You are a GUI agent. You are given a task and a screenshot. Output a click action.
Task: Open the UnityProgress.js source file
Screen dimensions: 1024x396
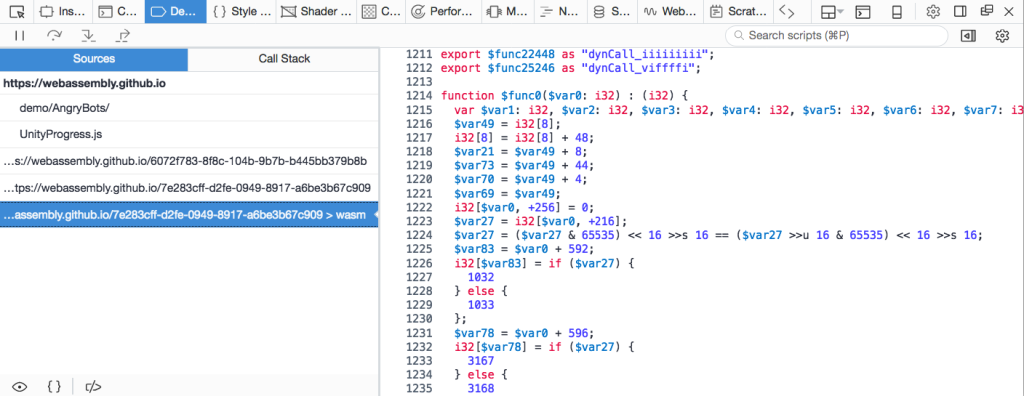(x=189, y=135)
